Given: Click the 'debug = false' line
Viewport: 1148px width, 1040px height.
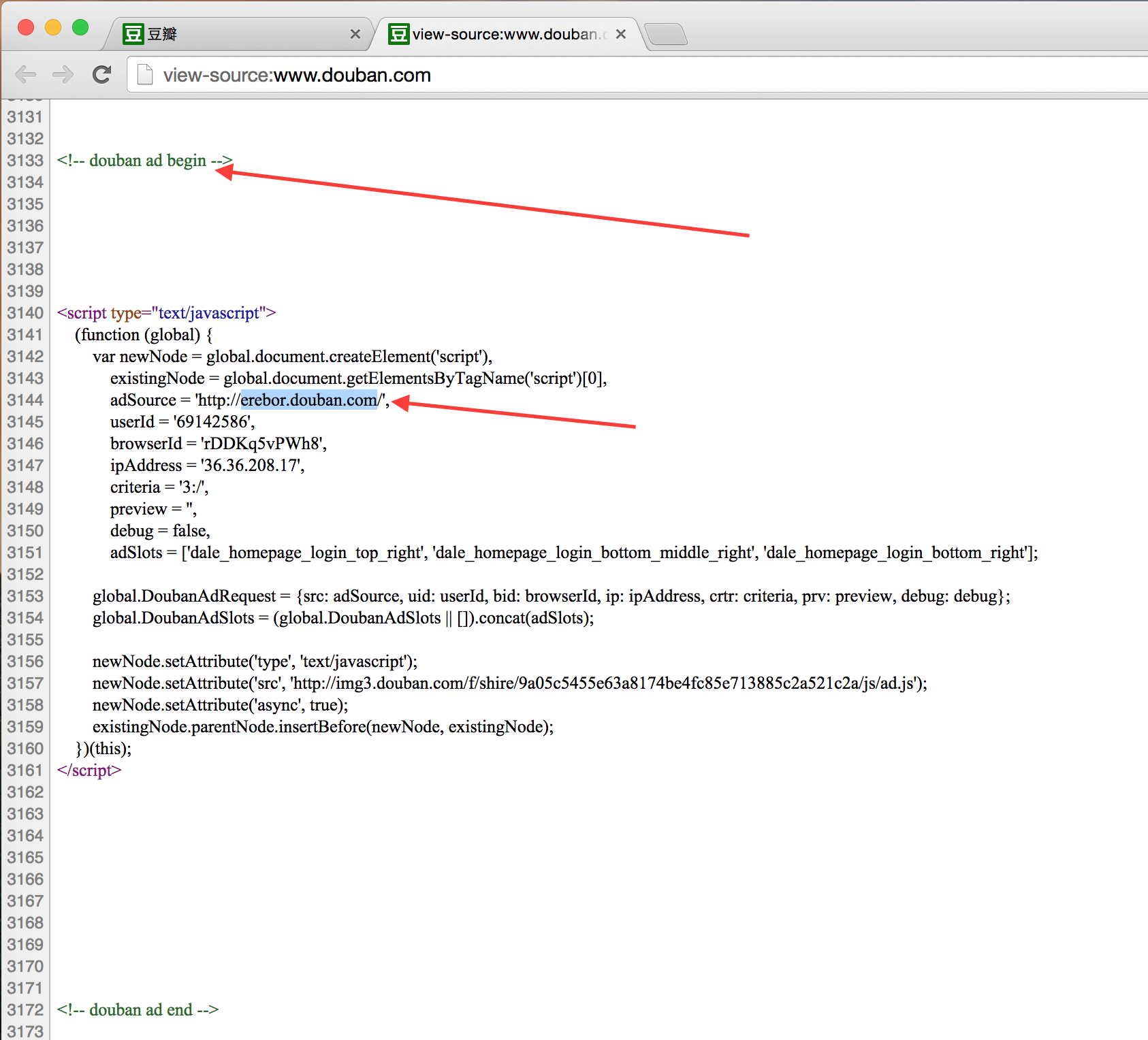Looking at the screenshot, I should [x=160, y=531].
